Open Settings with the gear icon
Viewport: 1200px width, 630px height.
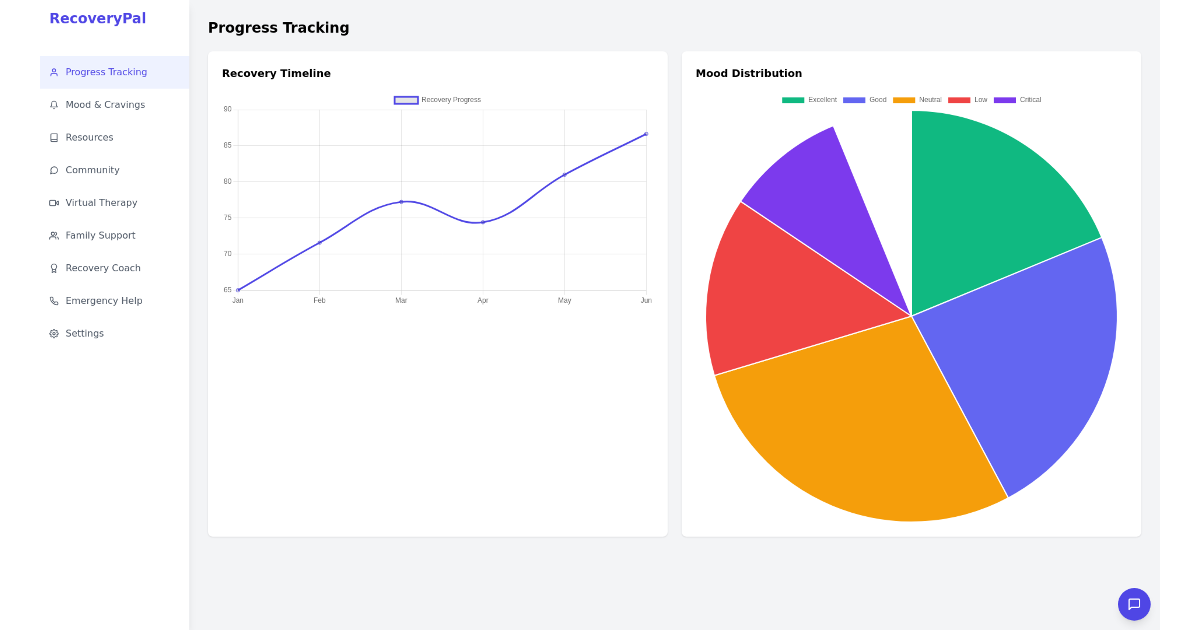pos(53,333)
